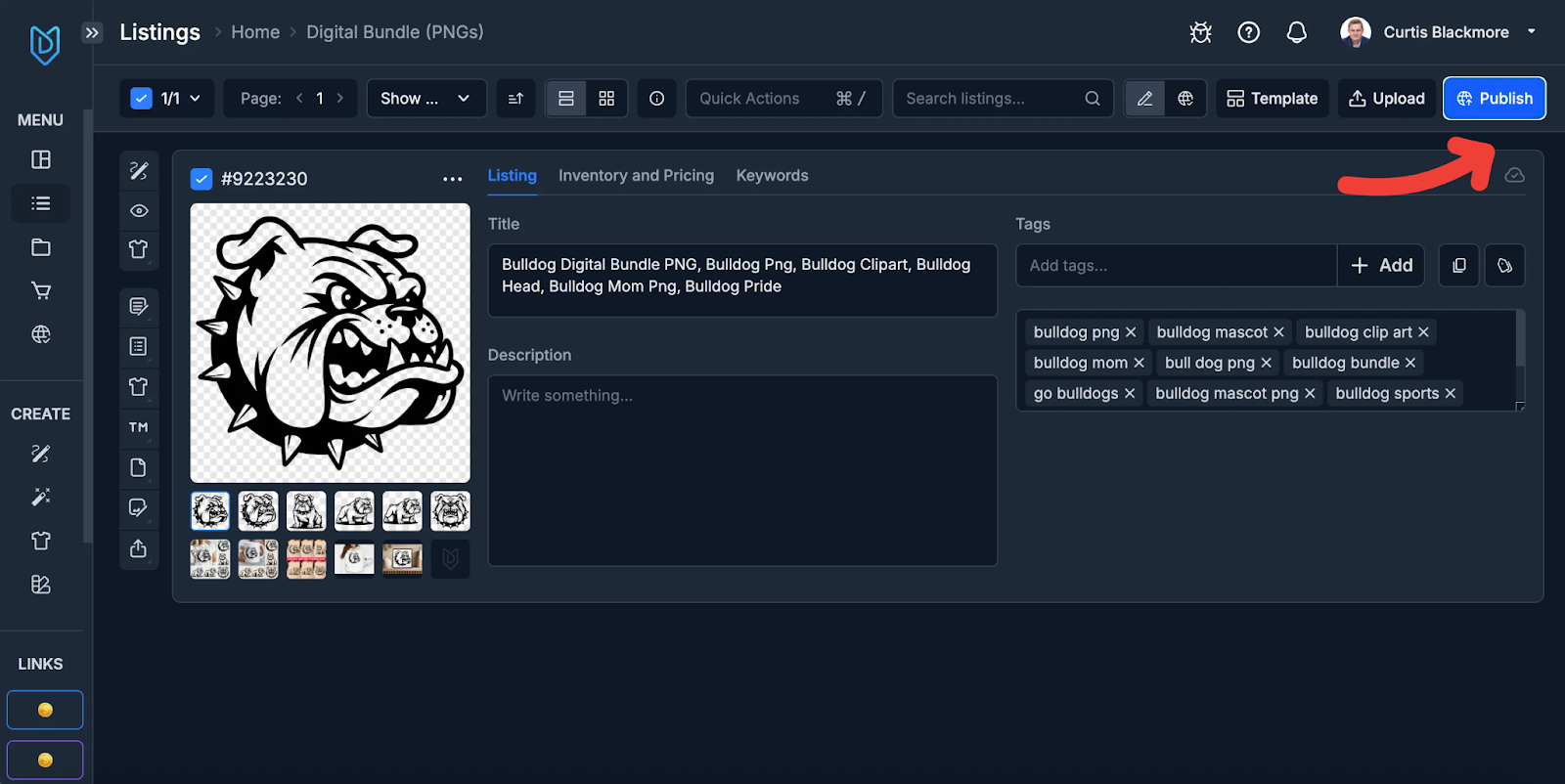Image resolution: width=1565 pixels, height=784 pixels.
Task: Select the last mockup thumbnail in second row
Action: 402,559
